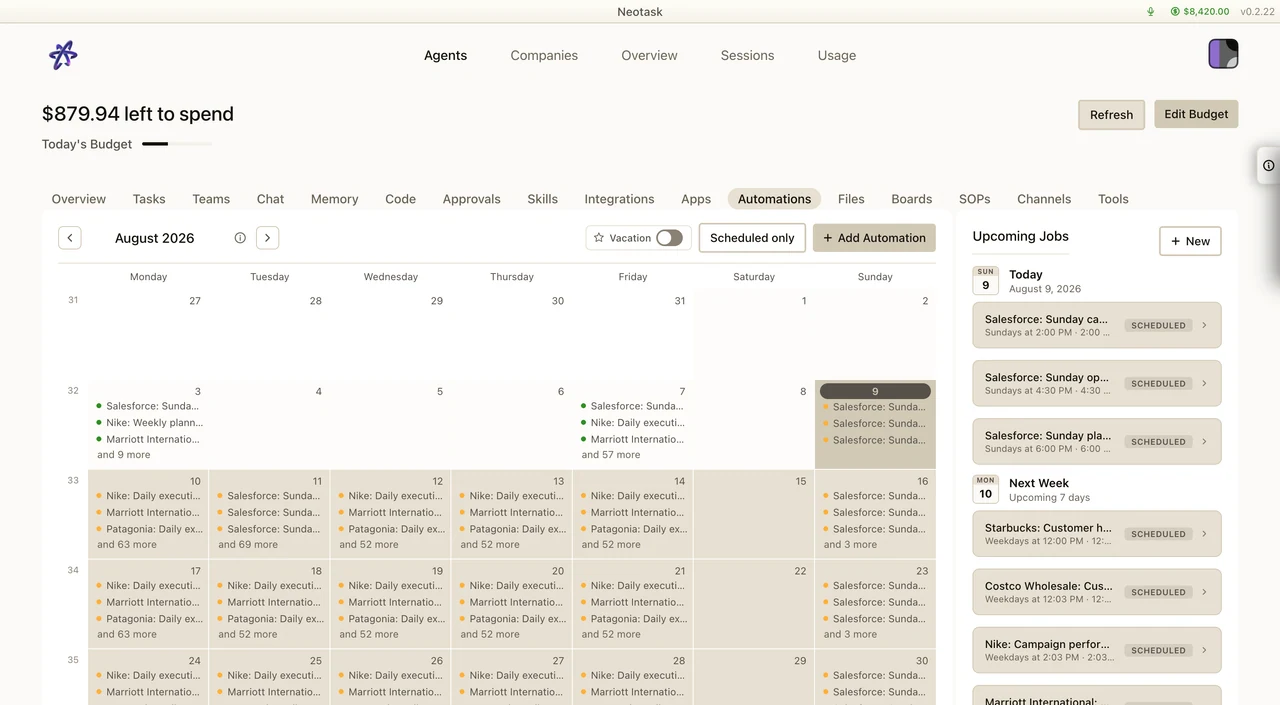Screen dimensions: 1280x705
Task: Switch to the Memory tab
Action: 334,199
